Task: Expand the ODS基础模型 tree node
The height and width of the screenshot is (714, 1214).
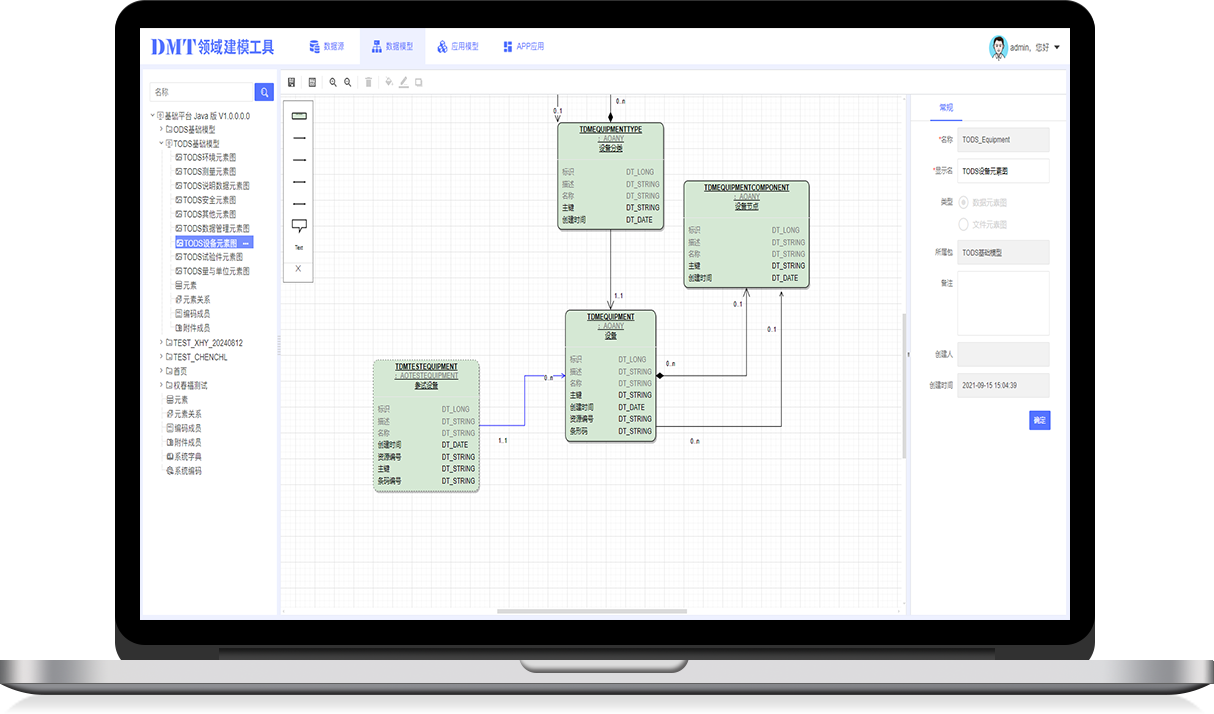Action: tap(161, 129)
